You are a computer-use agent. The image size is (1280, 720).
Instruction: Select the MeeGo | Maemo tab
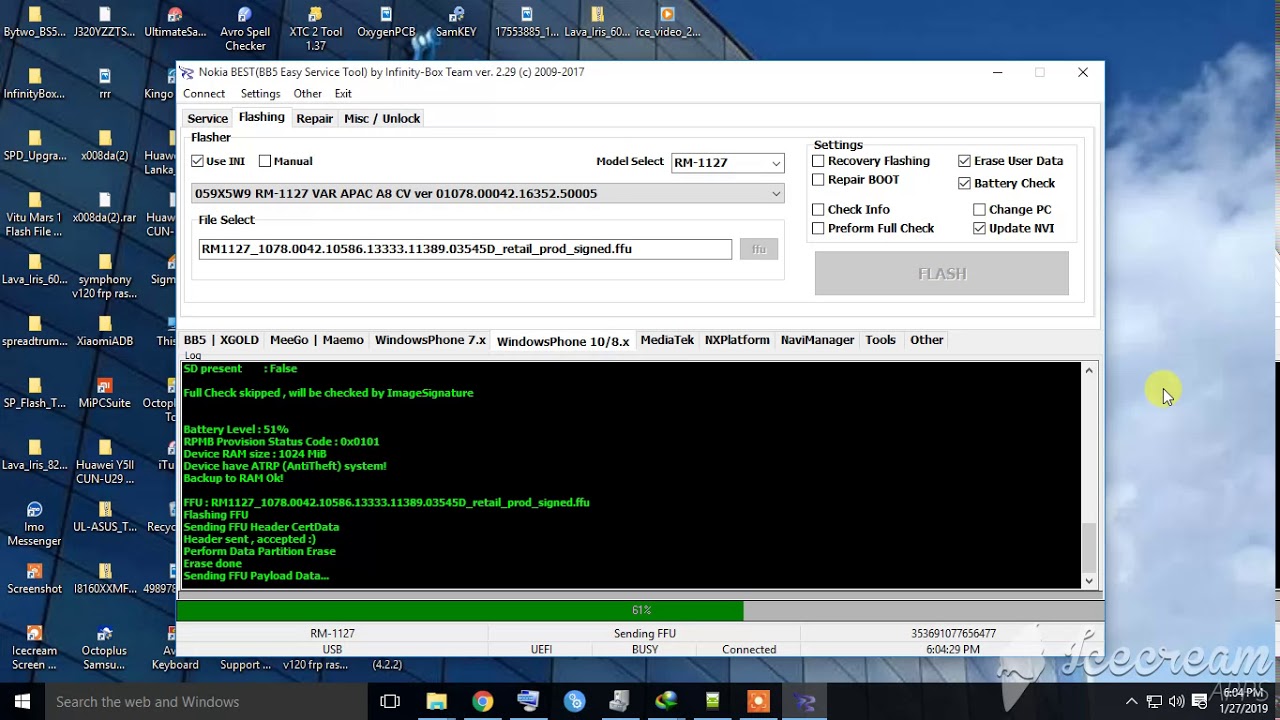pos(317,340)
